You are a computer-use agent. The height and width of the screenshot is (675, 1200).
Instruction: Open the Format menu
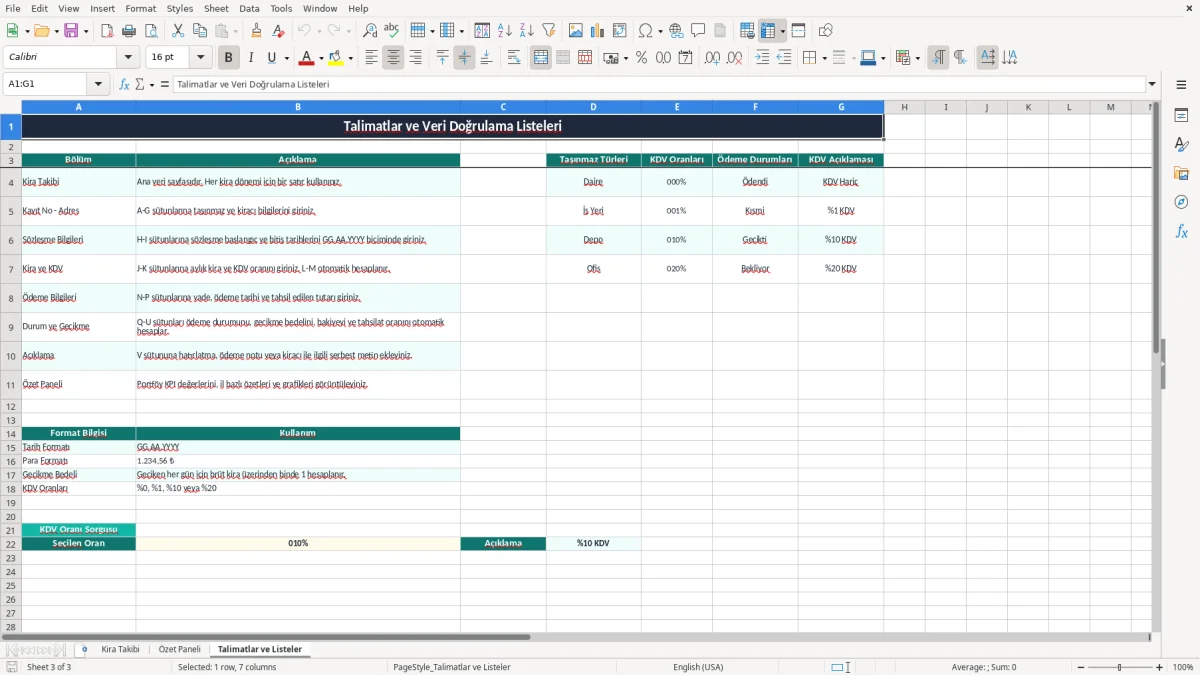(140, 8)
